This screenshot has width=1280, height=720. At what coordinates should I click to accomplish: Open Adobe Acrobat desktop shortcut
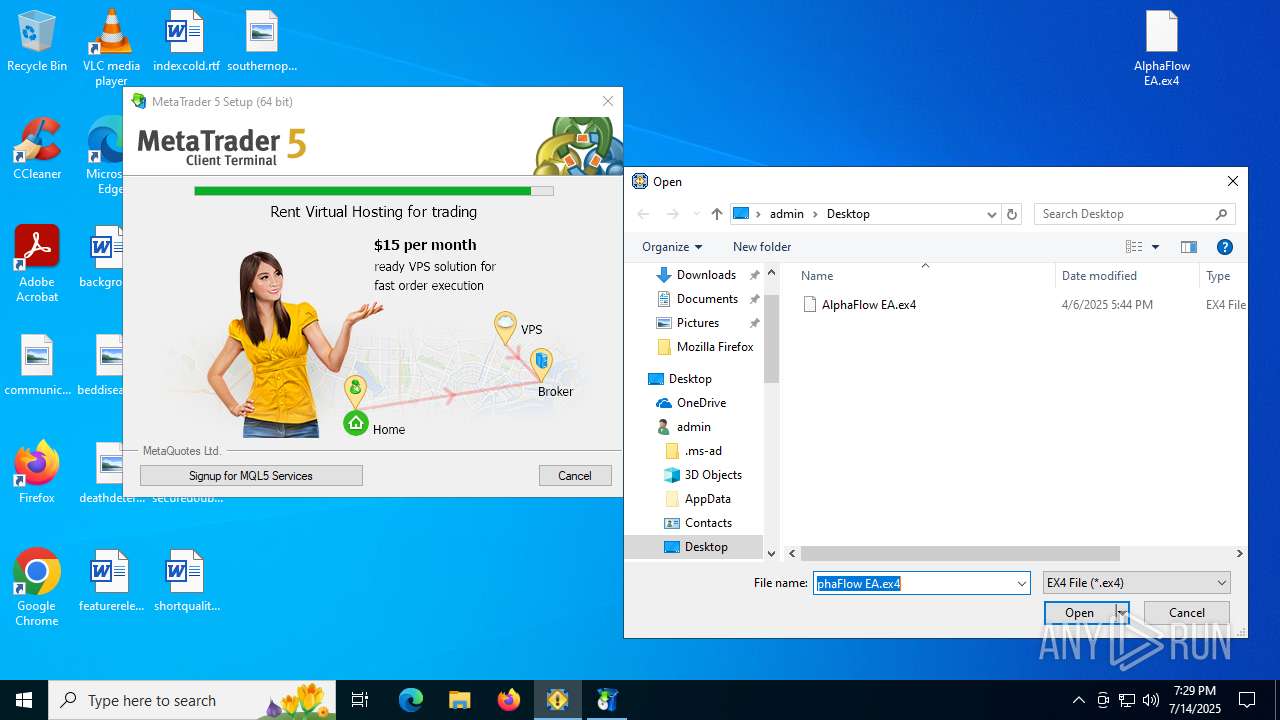[x=37, y=264]
